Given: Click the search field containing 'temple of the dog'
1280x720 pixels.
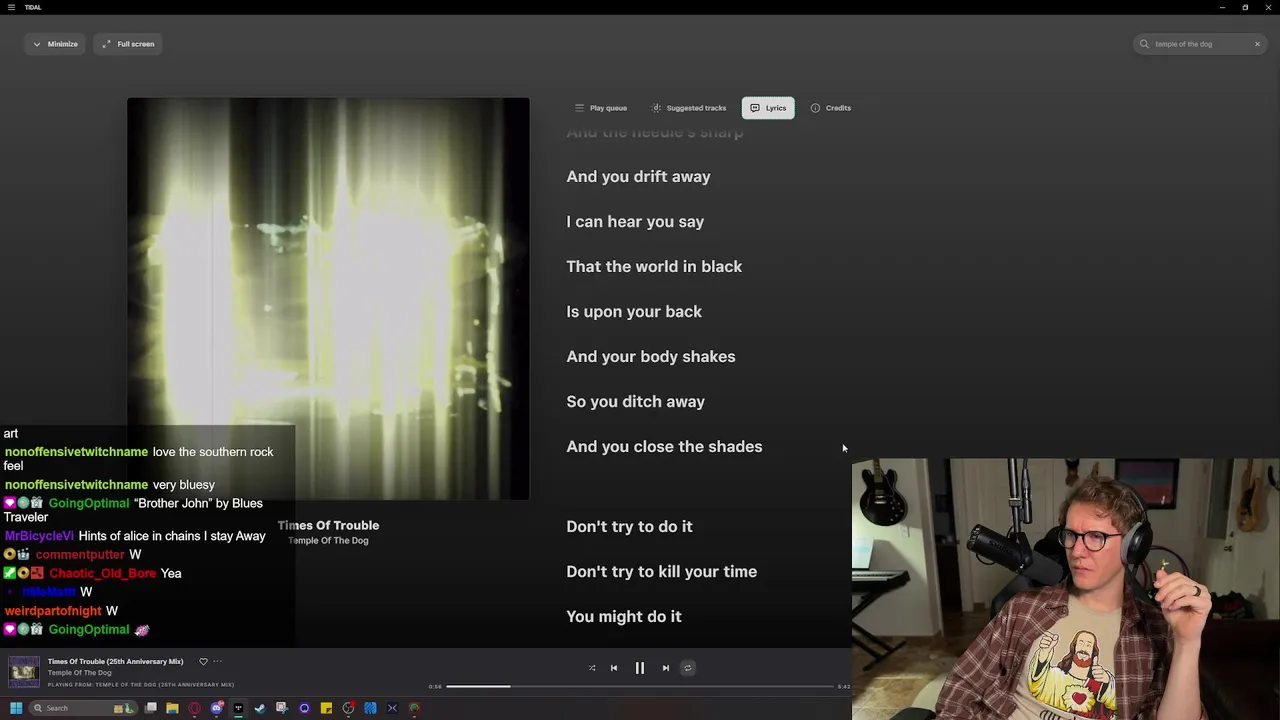Looking at the screenshot, I should [x=1200, y=44].
